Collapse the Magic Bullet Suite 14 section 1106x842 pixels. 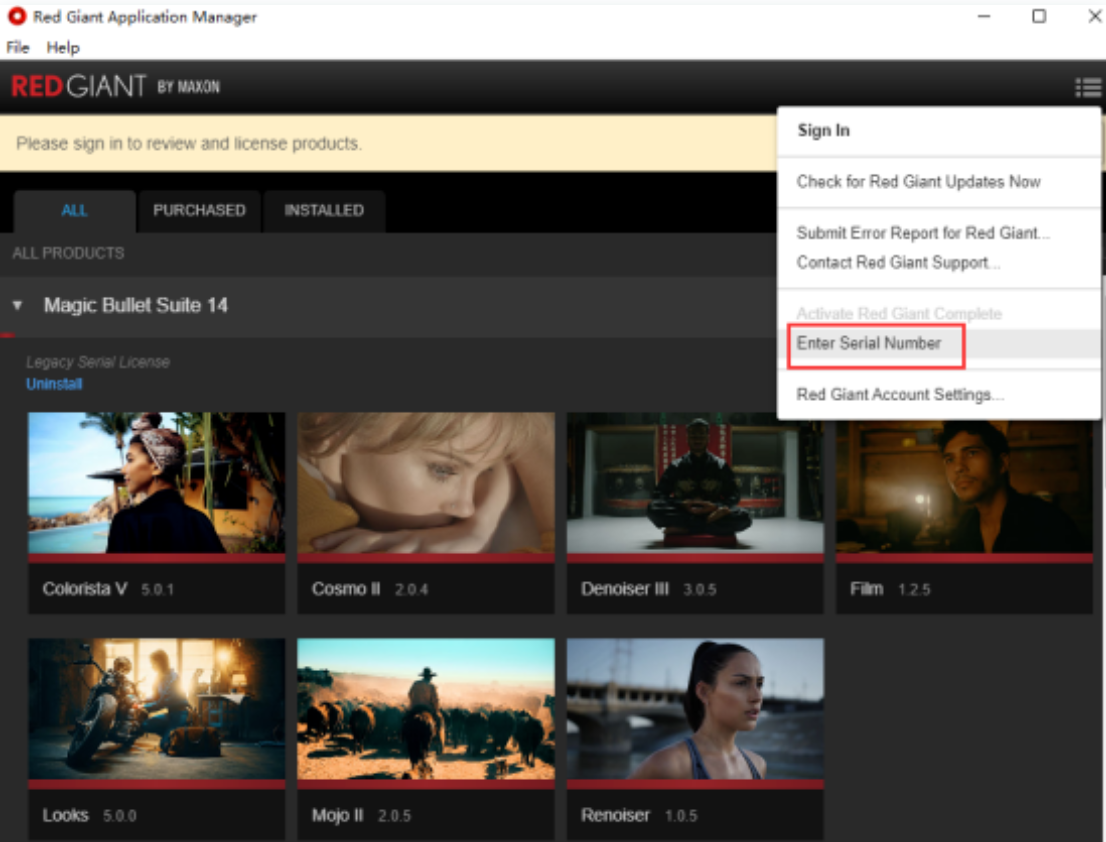coord(18,305)
